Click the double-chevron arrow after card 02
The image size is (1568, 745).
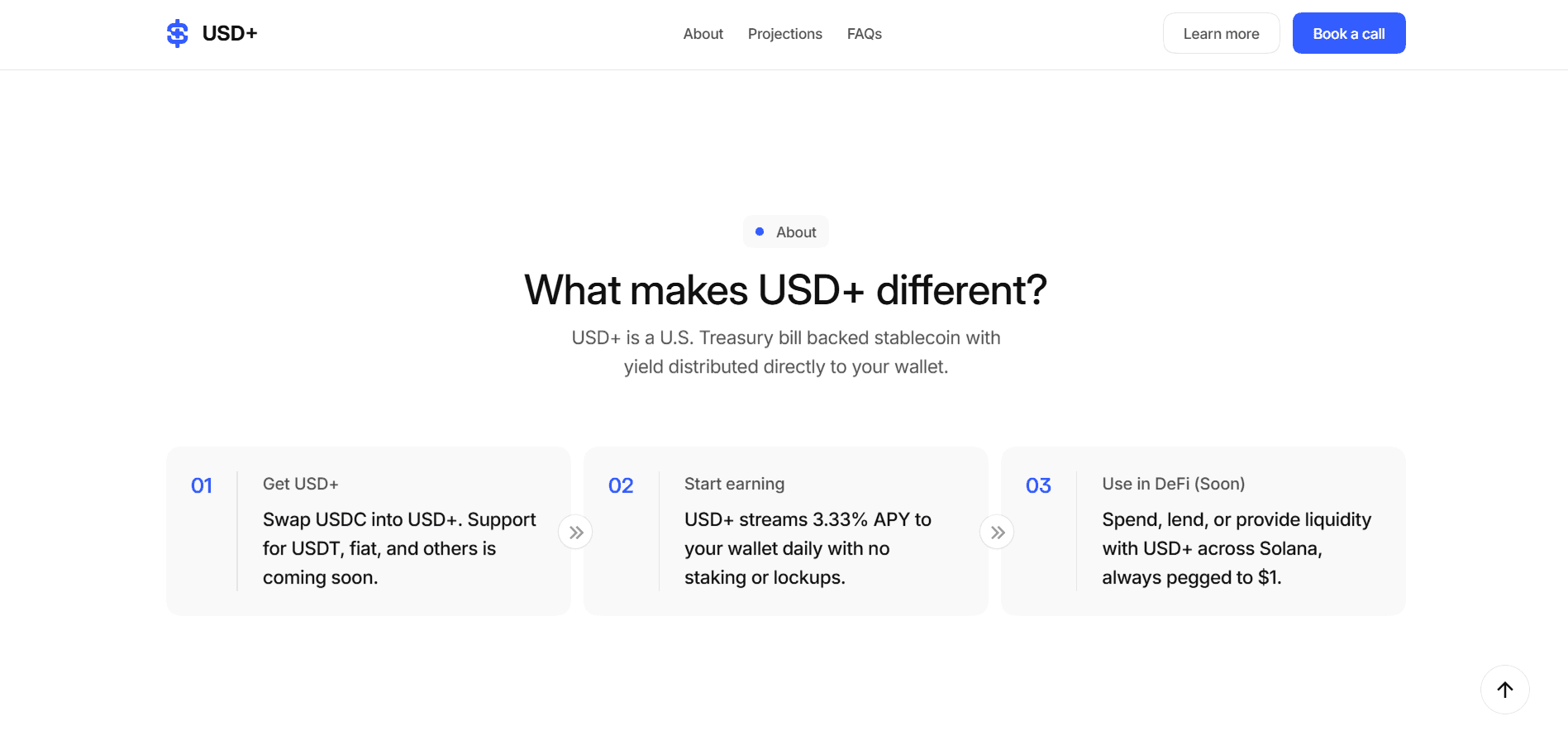(x=997, y=532)
